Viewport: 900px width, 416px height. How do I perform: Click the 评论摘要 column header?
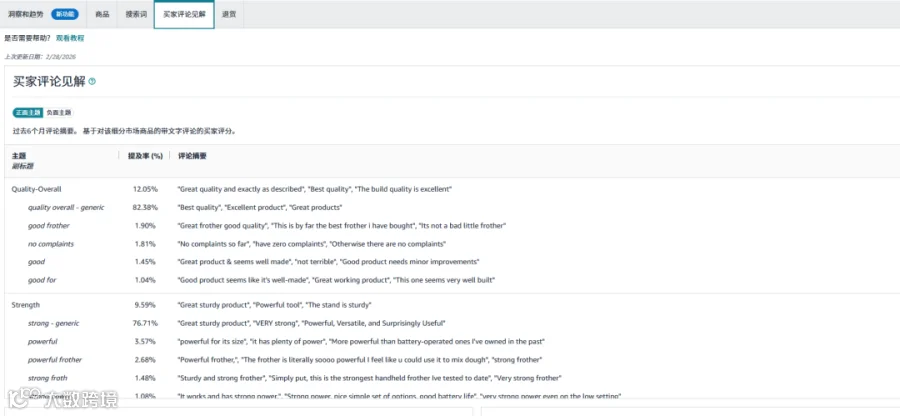[192, 155]
